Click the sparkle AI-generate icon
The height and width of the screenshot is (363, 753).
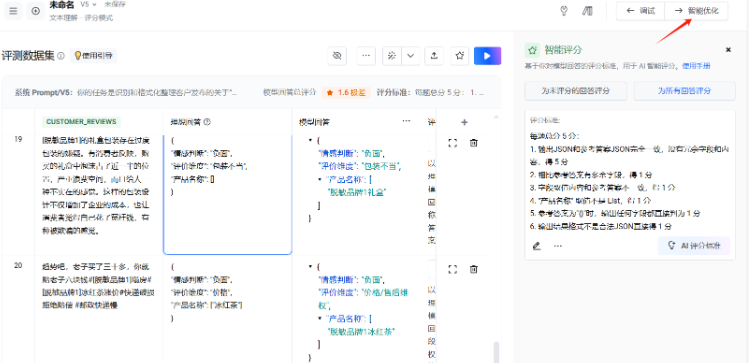(x=392, y=56)
